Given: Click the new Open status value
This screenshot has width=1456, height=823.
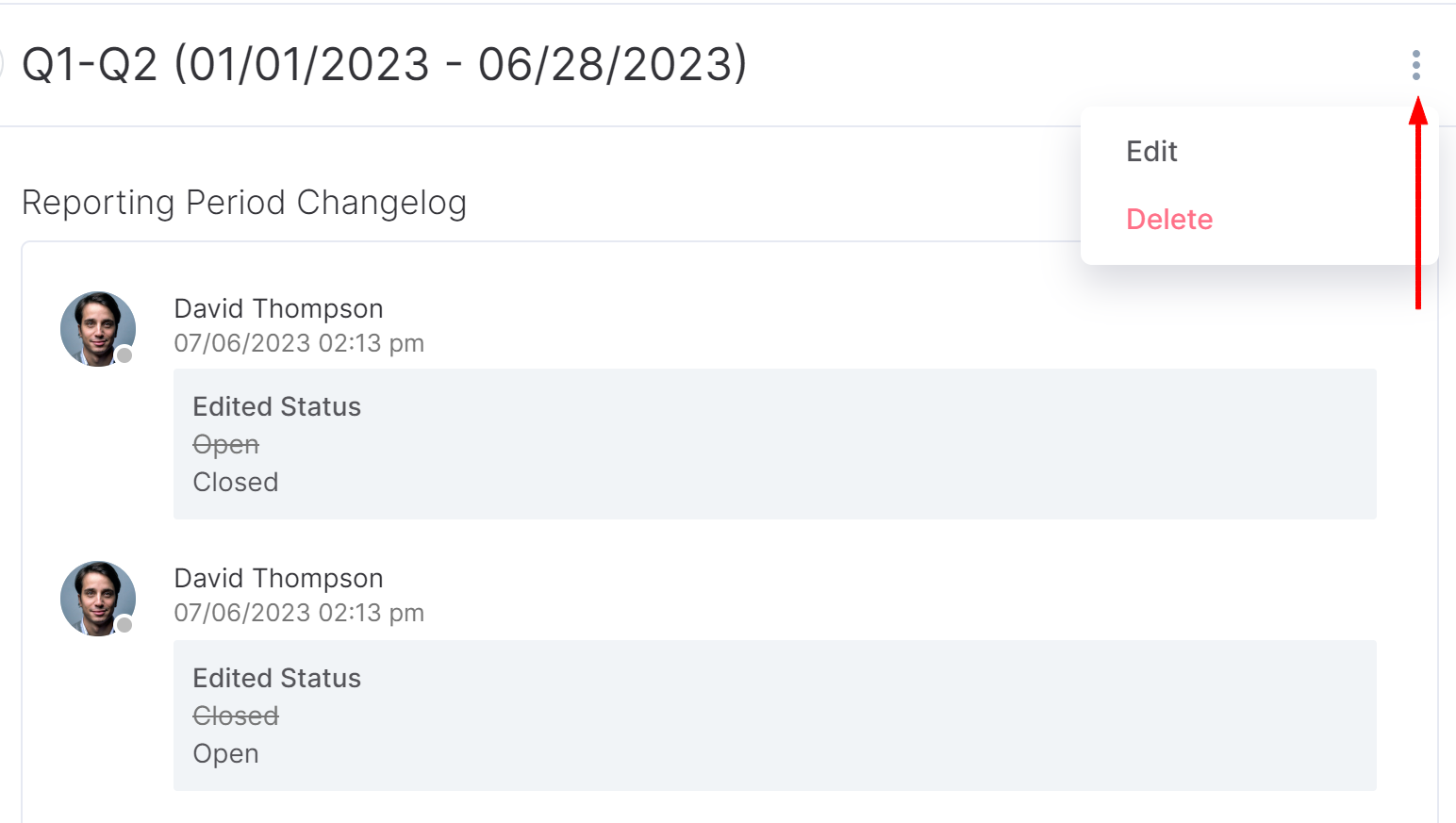Looking at the screenshot, I should pos(226,754).
